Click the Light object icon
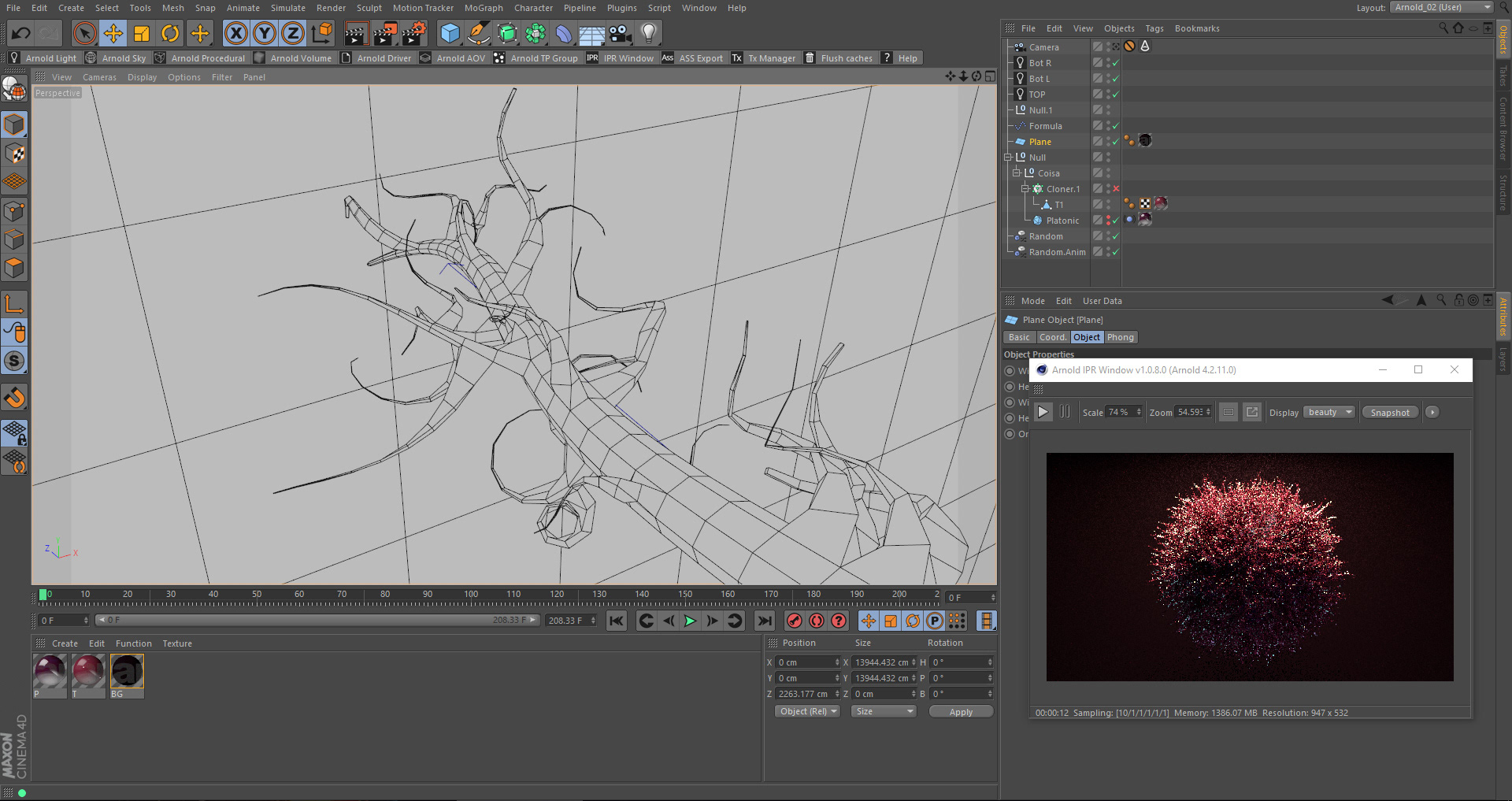Viewport: 1512px width, 801px height. [648, 33]
